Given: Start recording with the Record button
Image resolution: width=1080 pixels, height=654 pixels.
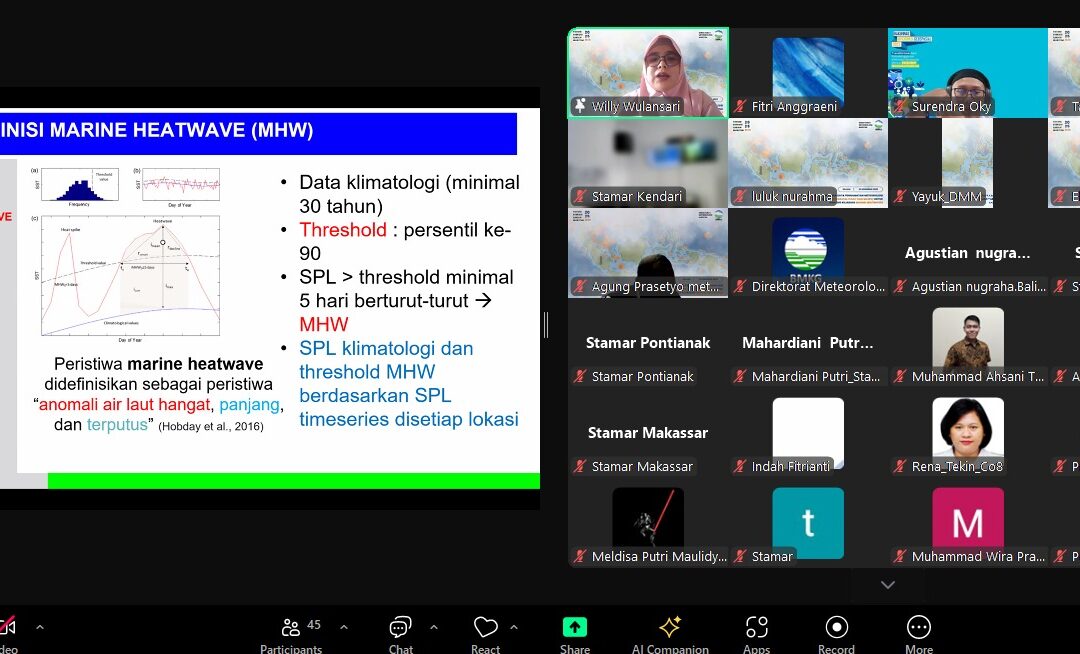Looking at the screenshot, I should [x=836, y=632].
